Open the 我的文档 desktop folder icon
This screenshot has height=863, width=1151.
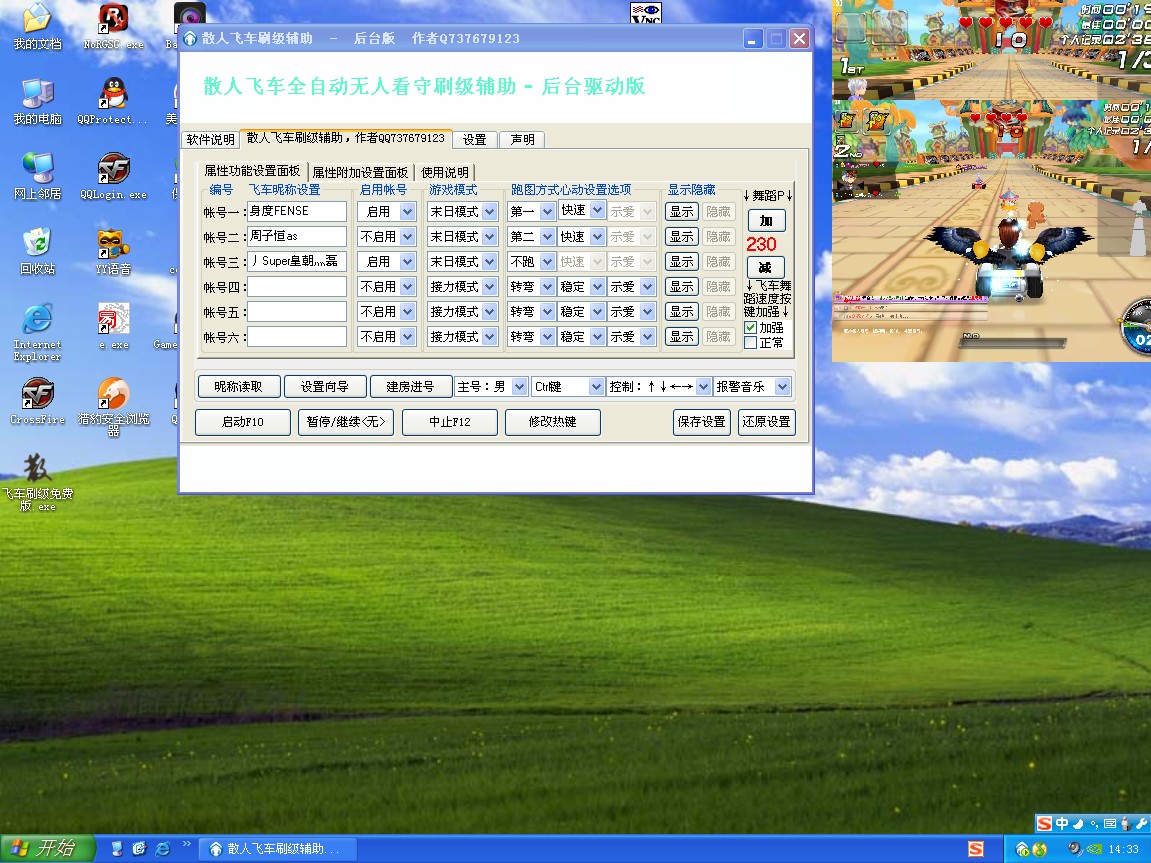click(x=37, y=26)
